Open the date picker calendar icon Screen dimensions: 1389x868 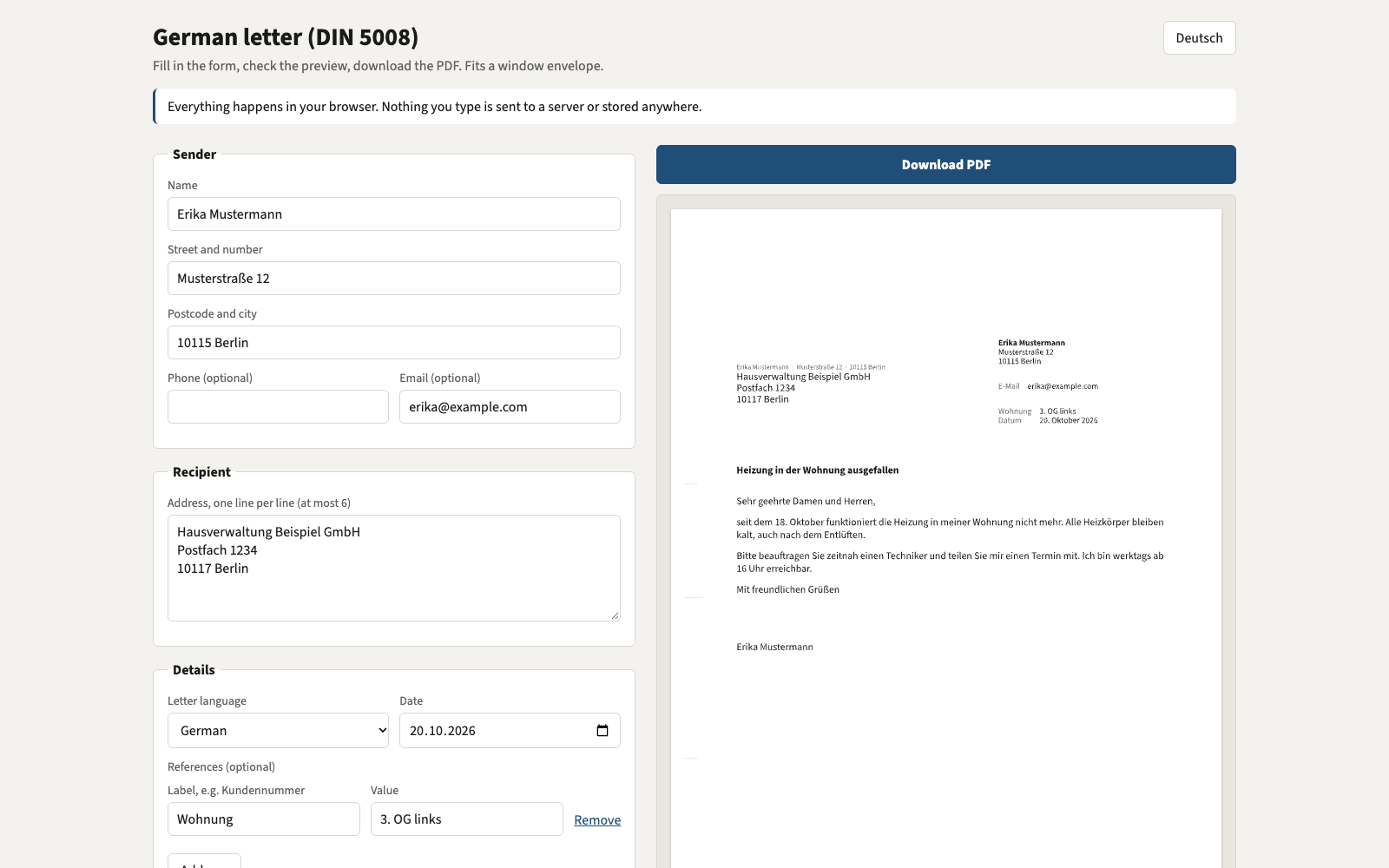click(x=602, y=731)
